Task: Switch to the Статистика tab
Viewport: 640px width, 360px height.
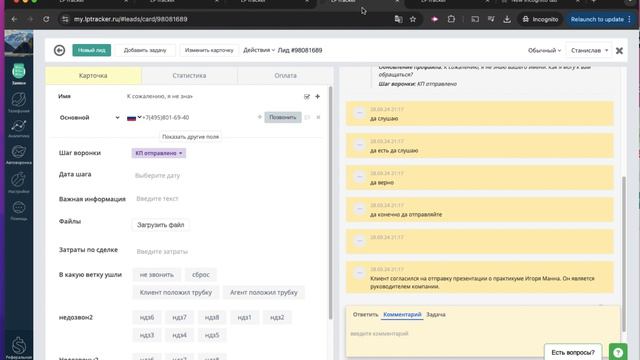Action: coord(189,76)
